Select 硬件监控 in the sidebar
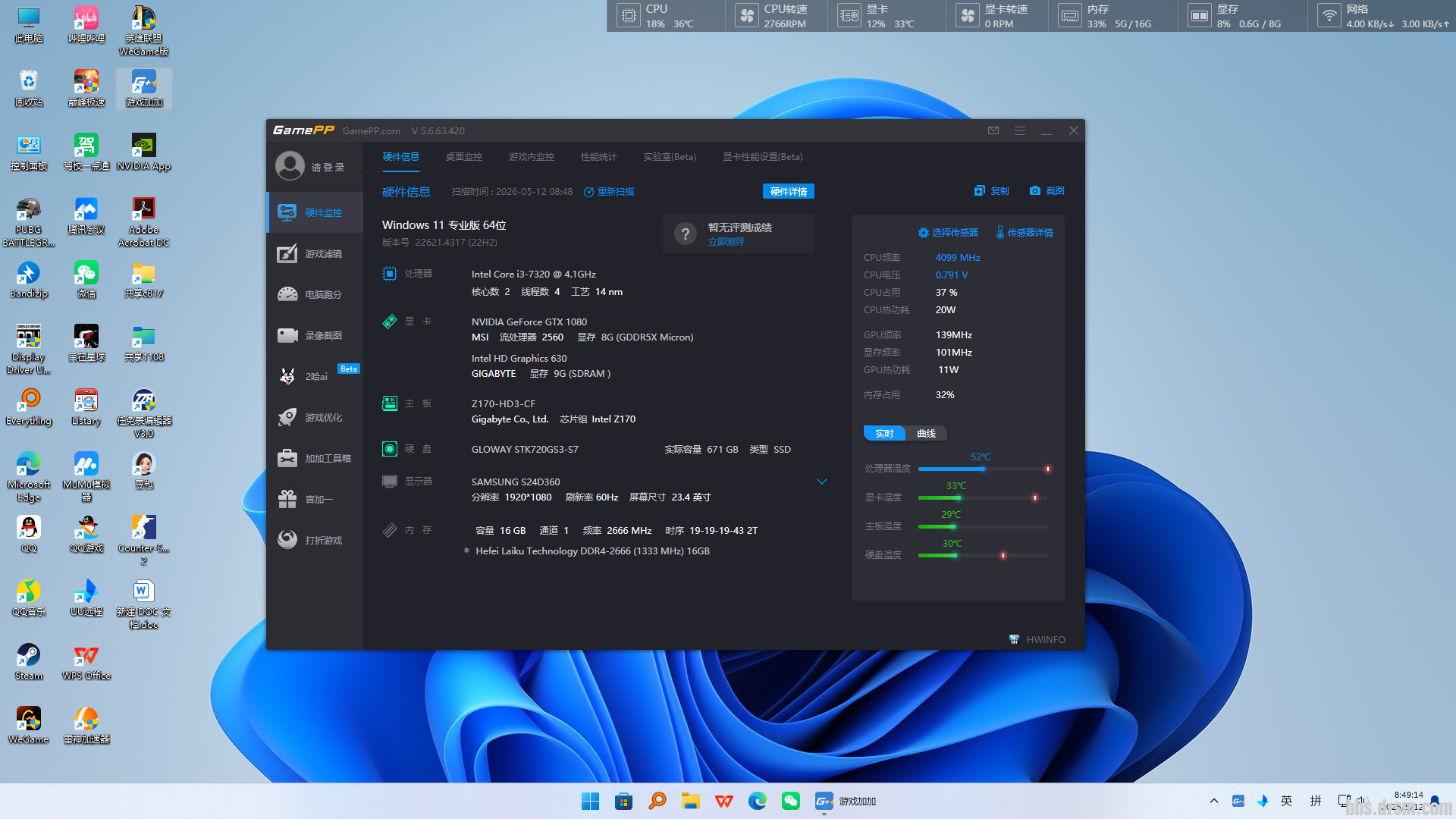Viewport: 1456px width, 819px height. pyautogui.click(x=315, y=213)
